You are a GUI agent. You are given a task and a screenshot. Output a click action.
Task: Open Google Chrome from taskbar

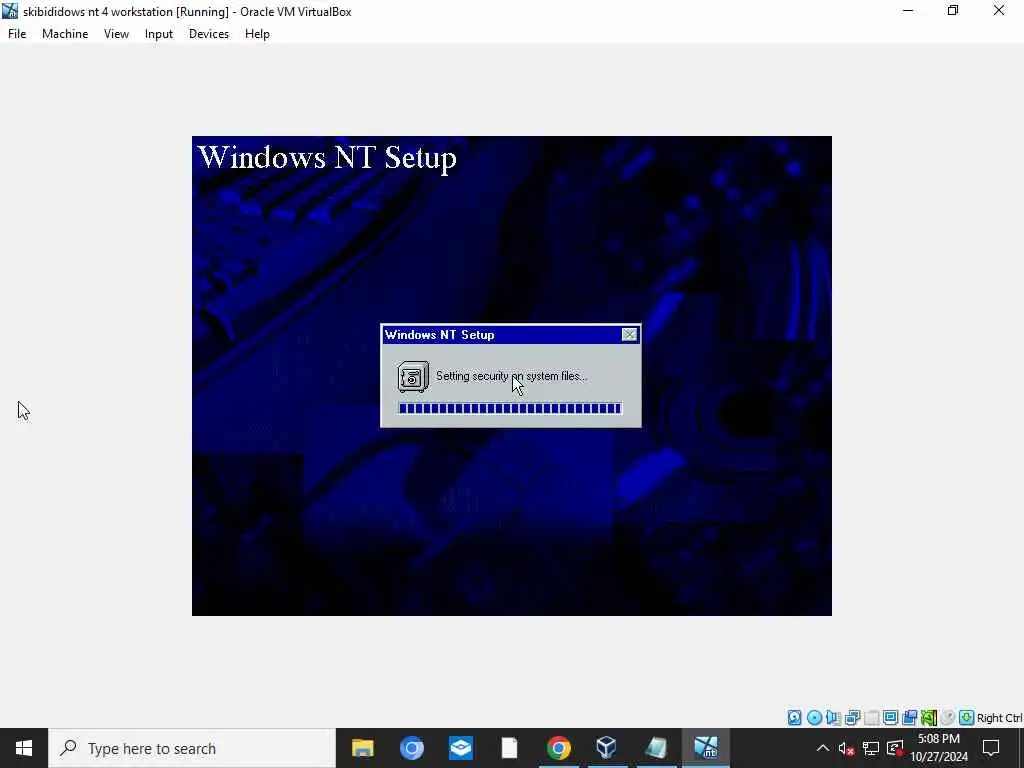(x=558, y=748)
